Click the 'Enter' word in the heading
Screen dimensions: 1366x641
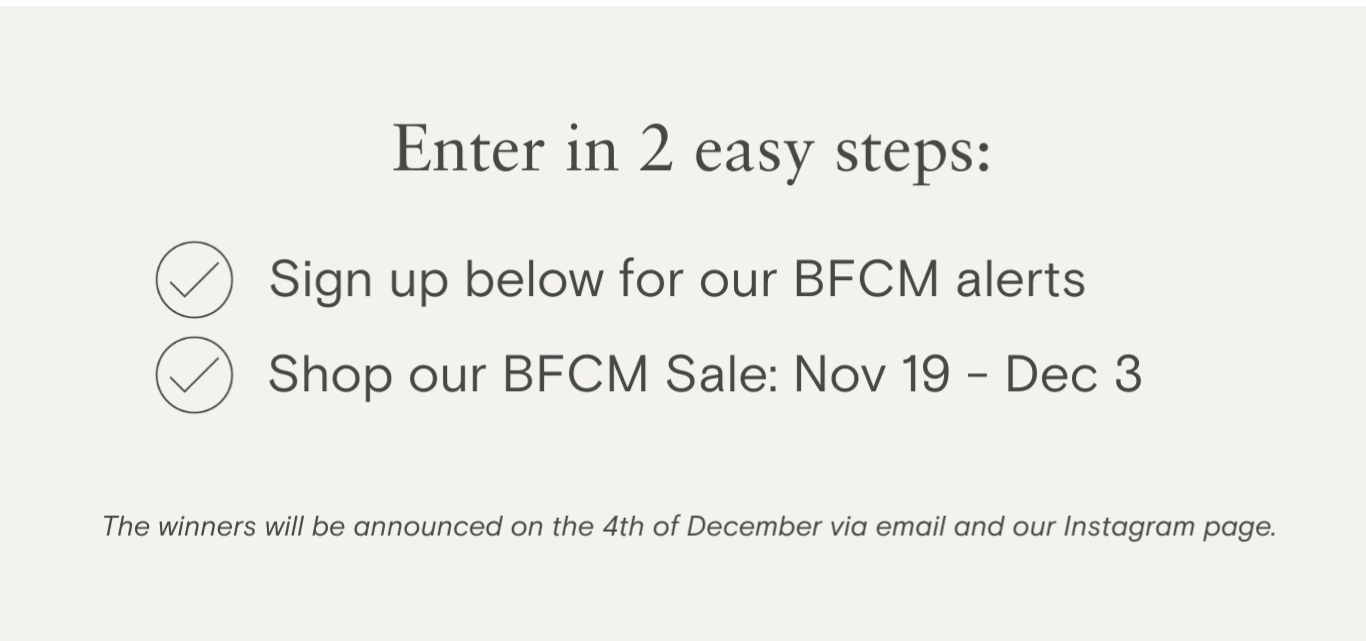(x=468, y=149)
